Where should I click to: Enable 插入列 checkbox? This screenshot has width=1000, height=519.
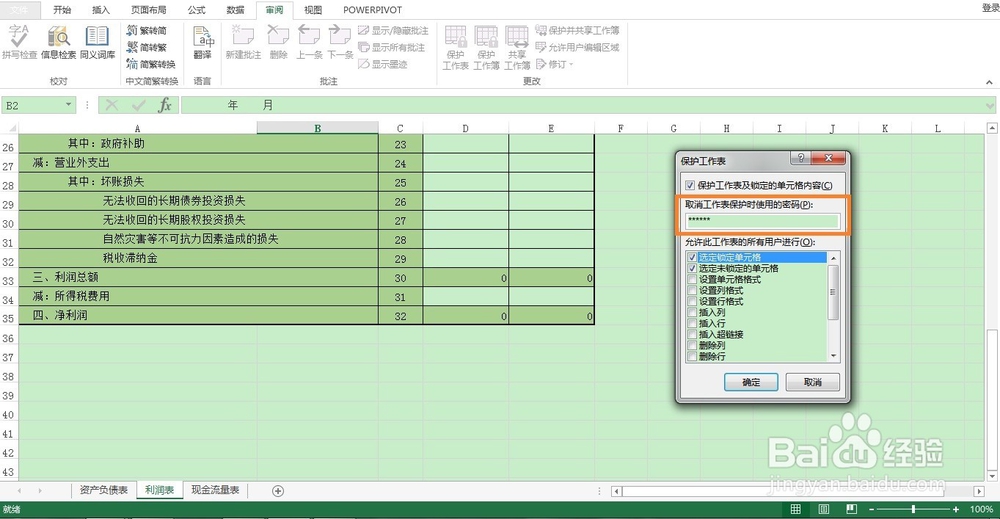tap(691, 312)
